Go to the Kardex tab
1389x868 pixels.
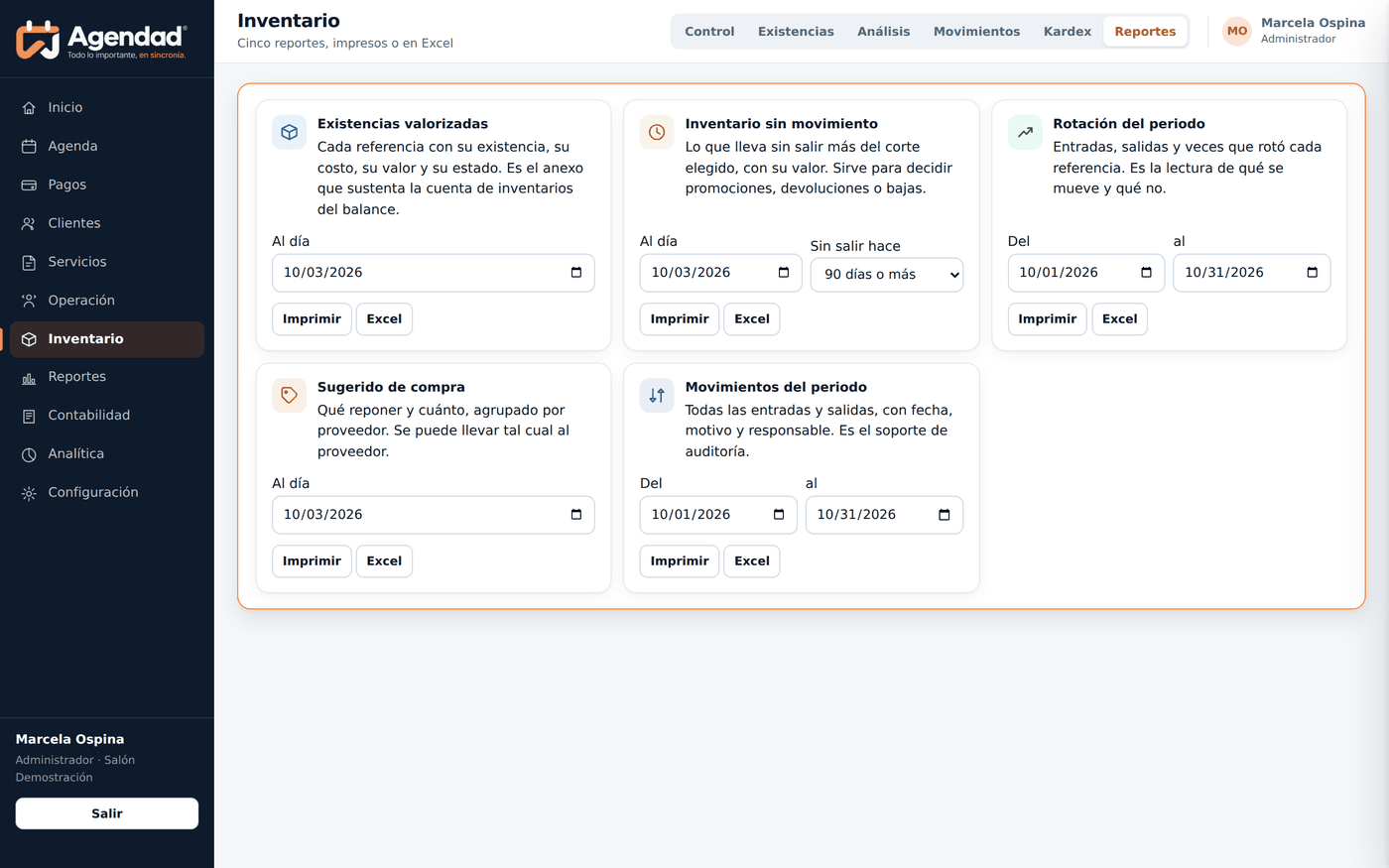[1067, 32]
